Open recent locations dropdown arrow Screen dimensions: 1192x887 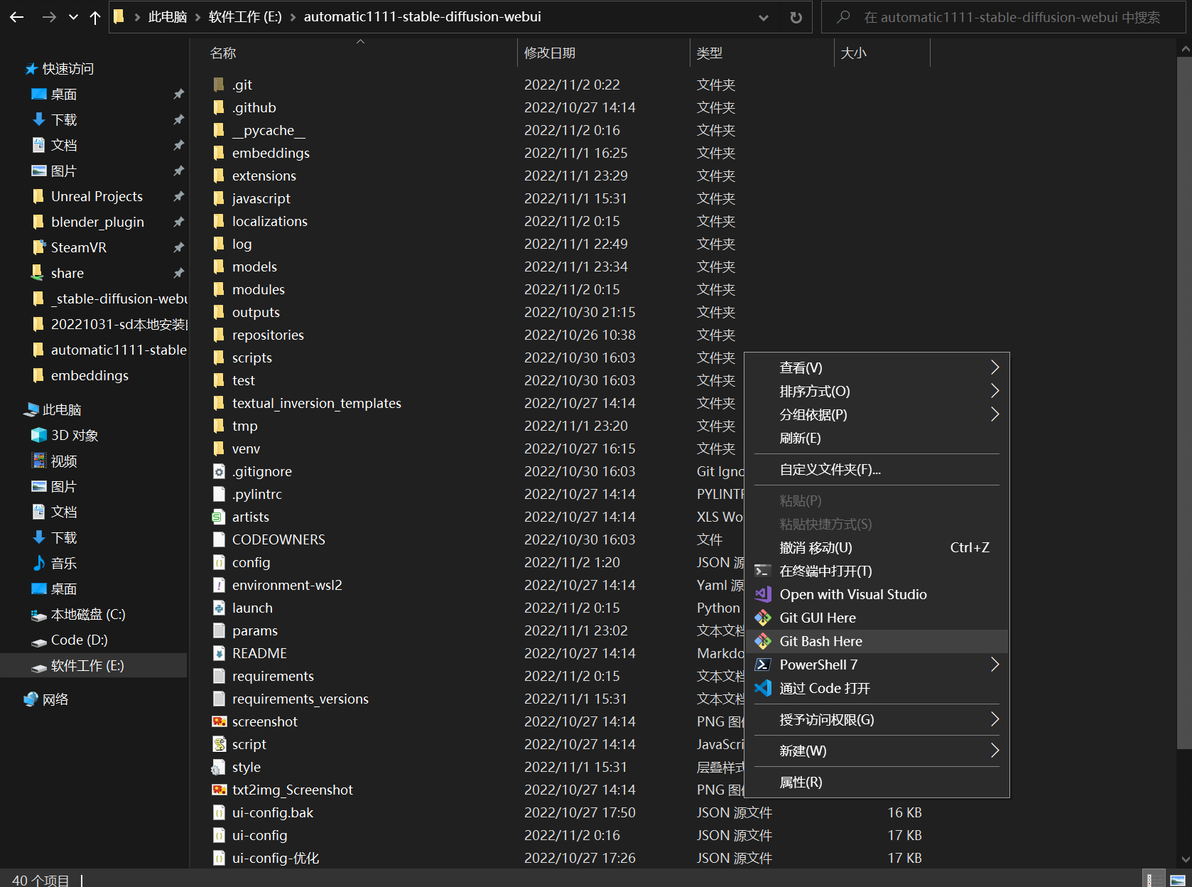(73, 17)
